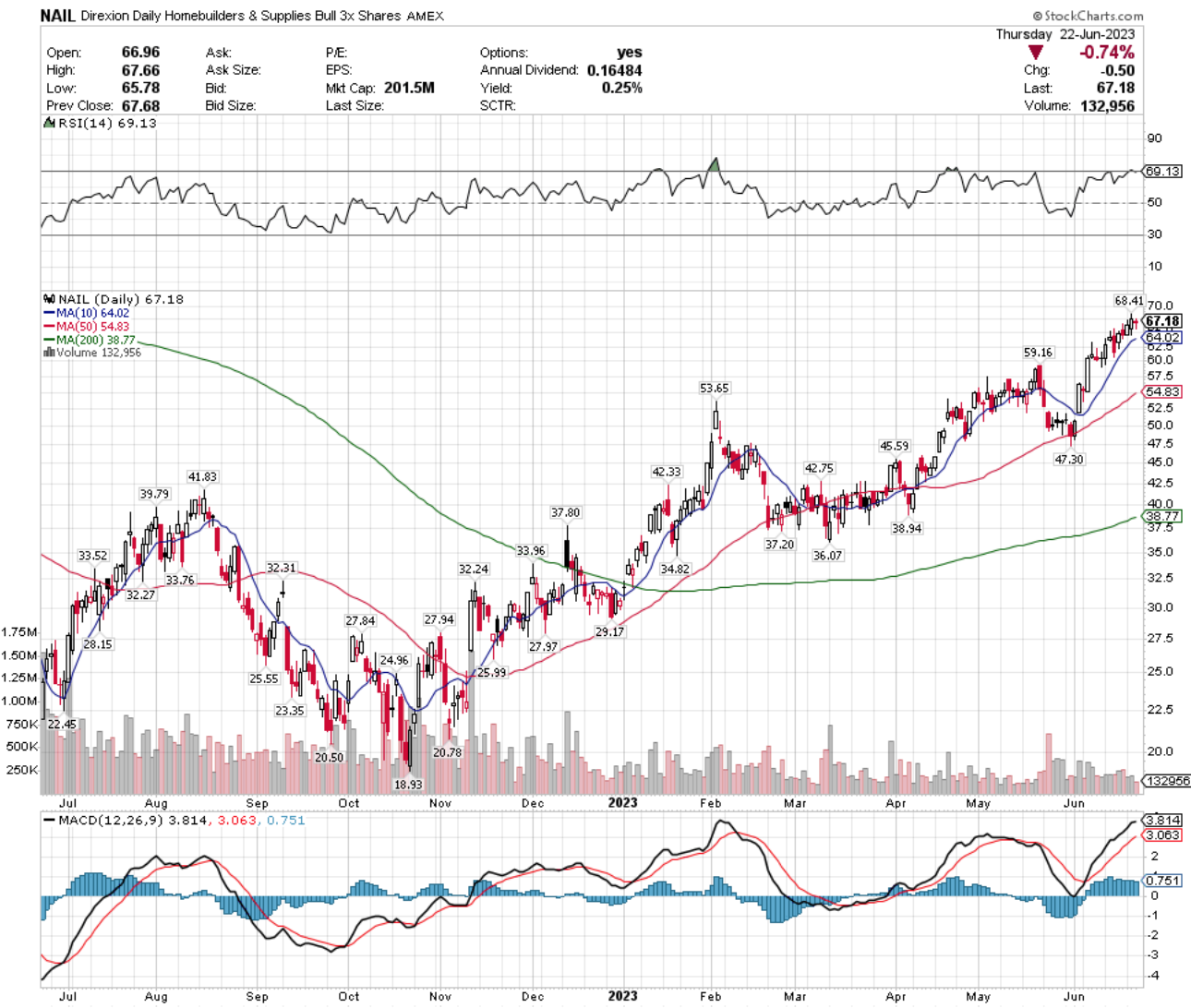Click the candlestick icon before NAIL (Daily)
The width and height of the screenshot is (1191, 1008).
49,299
